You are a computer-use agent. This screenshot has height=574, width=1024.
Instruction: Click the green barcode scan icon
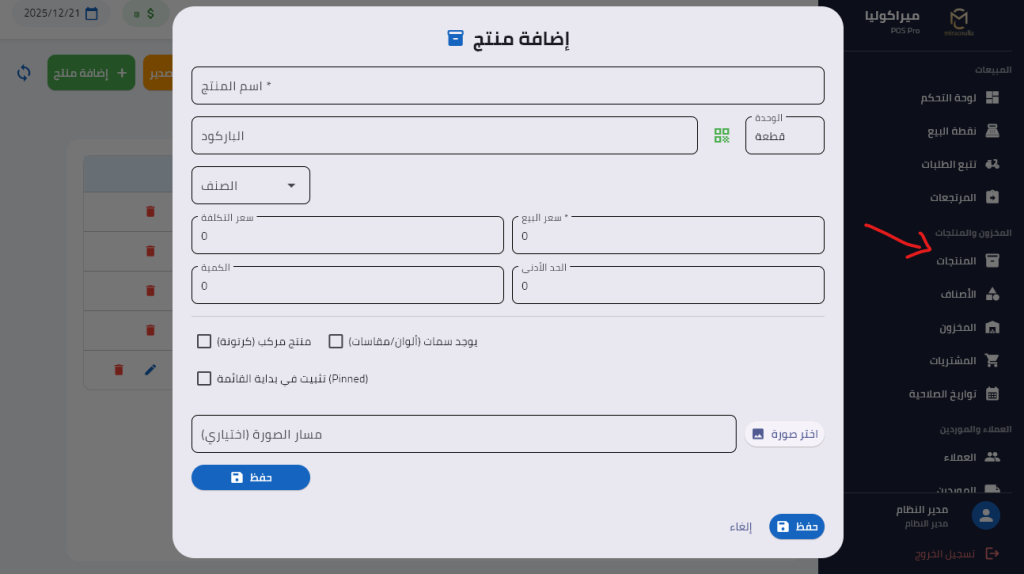721,136
